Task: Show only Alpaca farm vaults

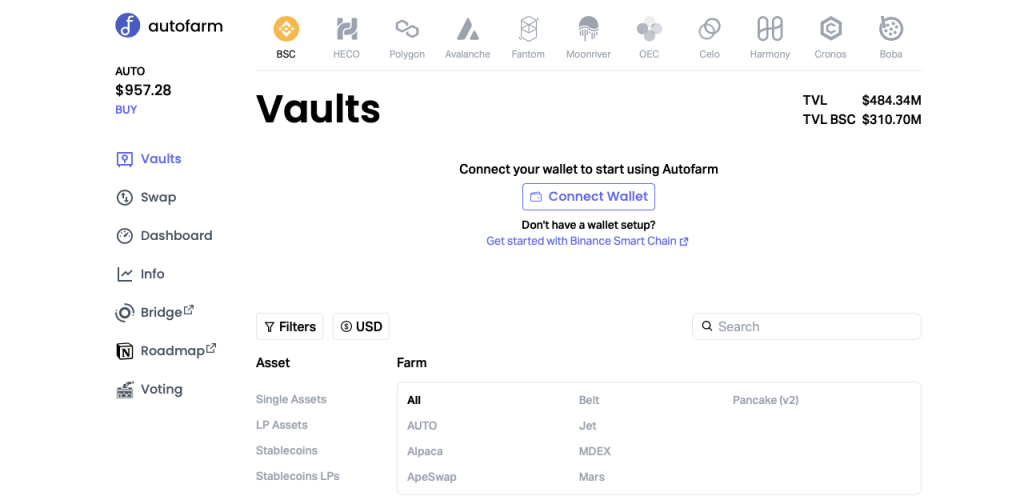Action: tap(425, 452)
